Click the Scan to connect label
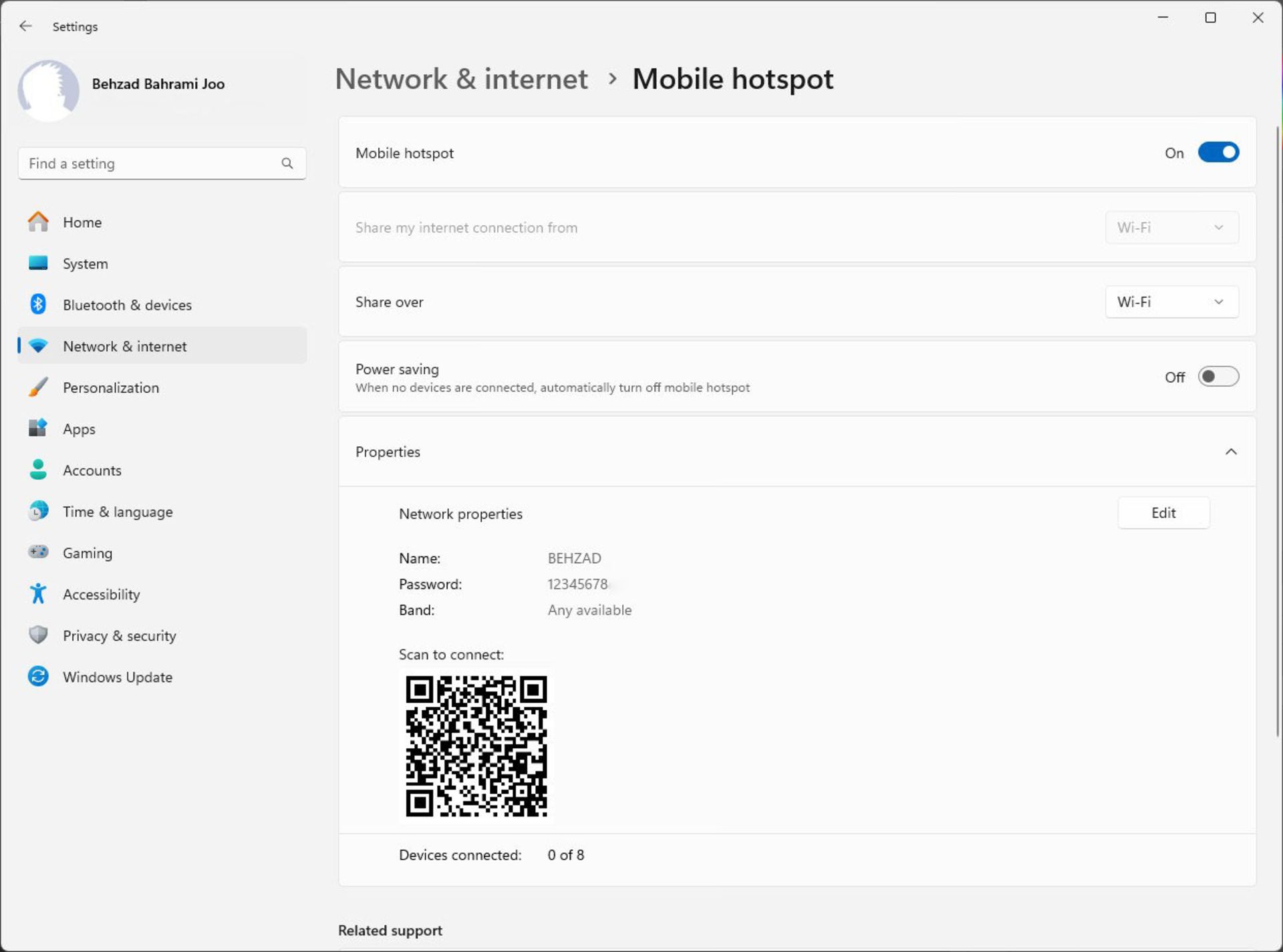This screenshot has width=1283, height=952. pyautogui.click(x=452, y=655)
